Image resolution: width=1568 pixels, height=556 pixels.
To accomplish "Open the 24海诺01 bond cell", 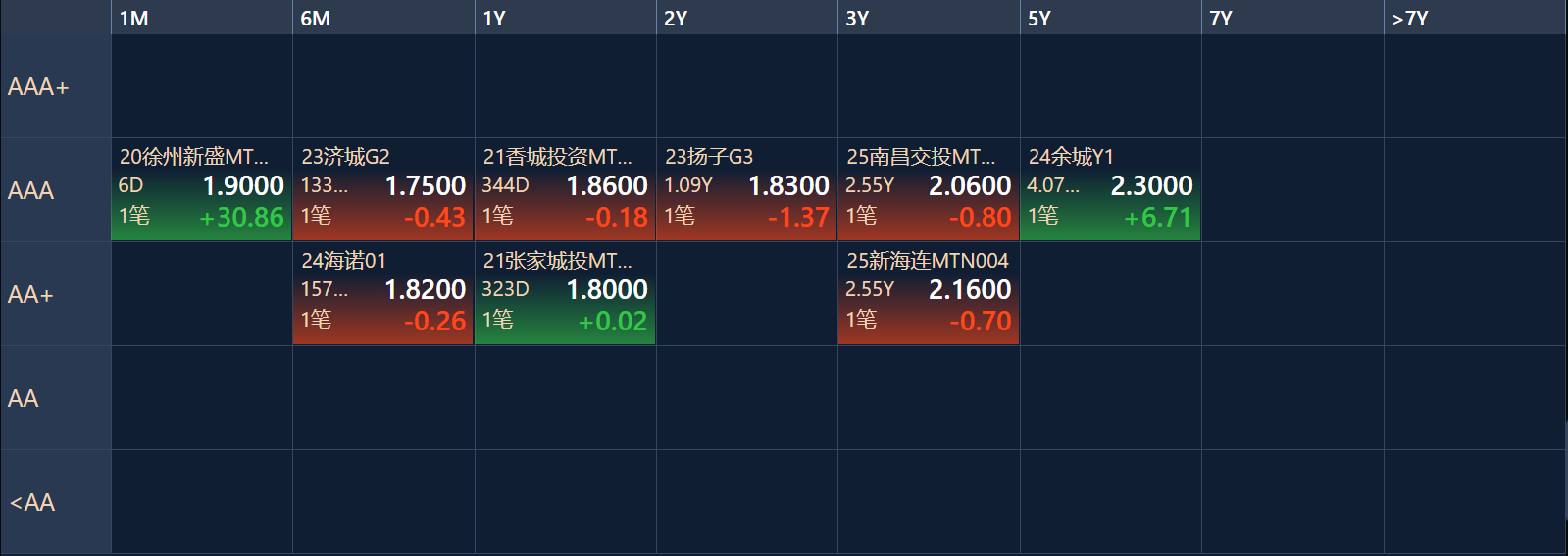I will (x=383, y=293).
